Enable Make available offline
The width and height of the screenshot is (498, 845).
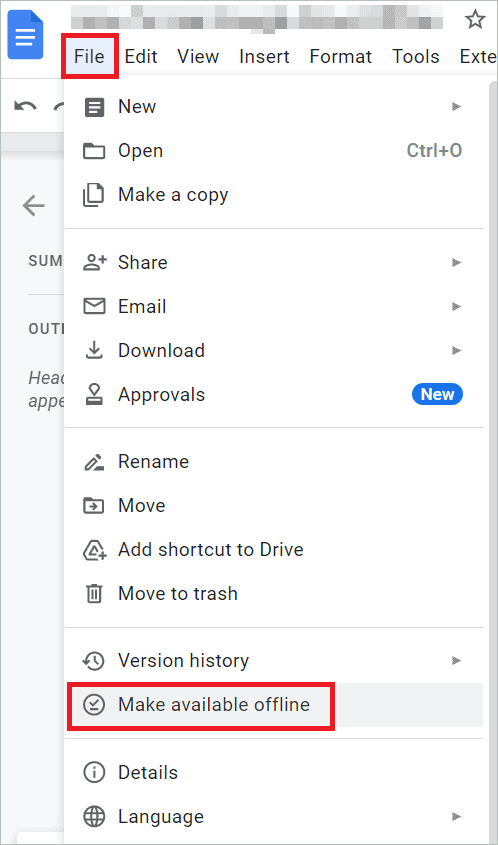274,705
